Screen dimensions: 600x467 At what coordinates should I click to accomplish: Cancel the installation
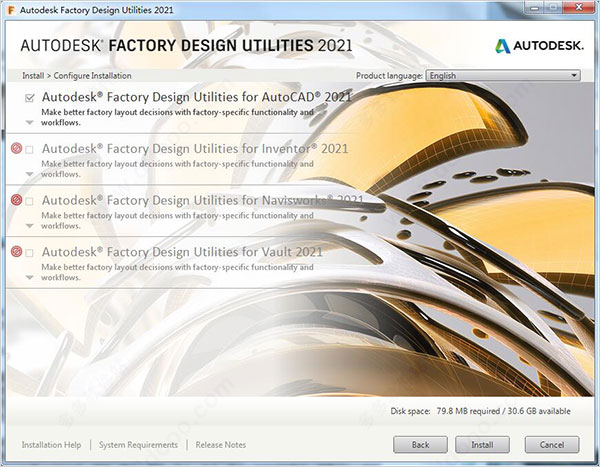552,444
